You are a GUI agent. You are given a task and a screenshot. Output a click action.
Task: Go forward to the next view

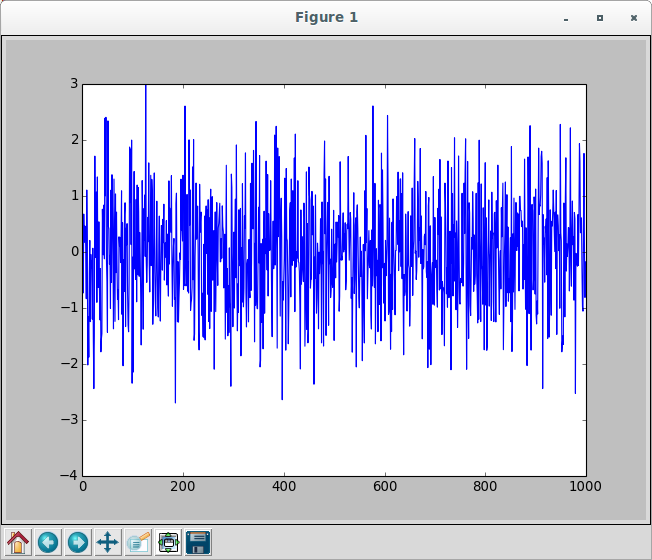coord(78,542)
